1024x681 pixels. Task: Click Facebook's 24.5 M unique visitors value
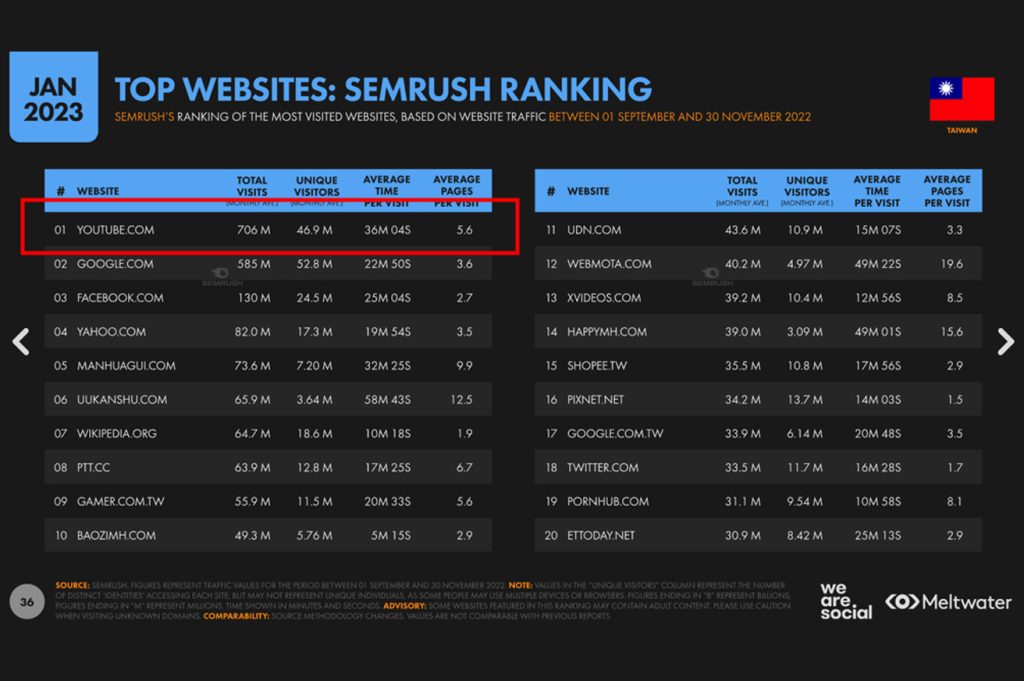click(x=314, y=298)
